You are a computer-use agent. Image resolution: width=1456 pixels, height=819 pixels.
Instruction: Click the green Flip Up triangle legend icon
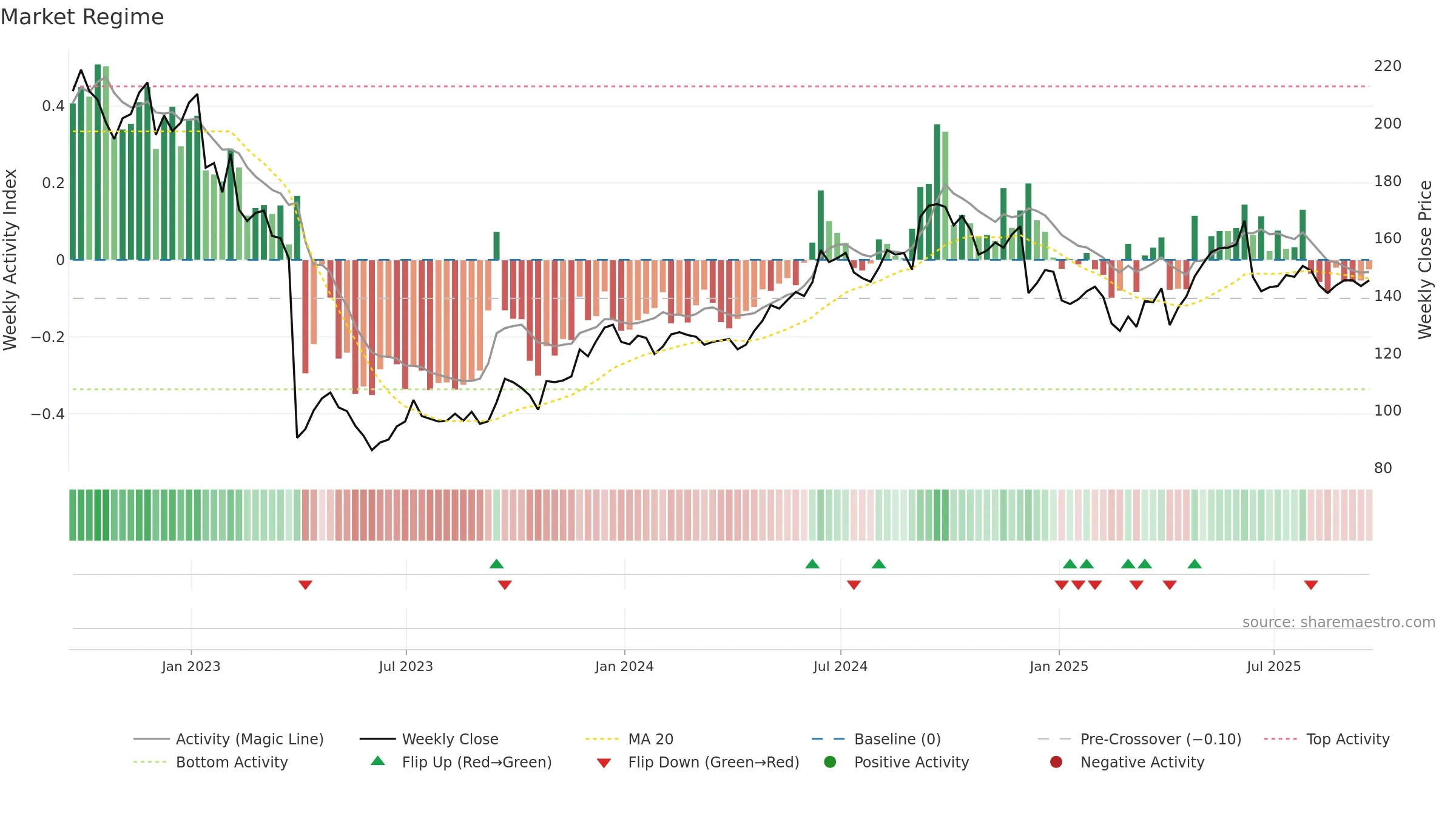[377, 761]
